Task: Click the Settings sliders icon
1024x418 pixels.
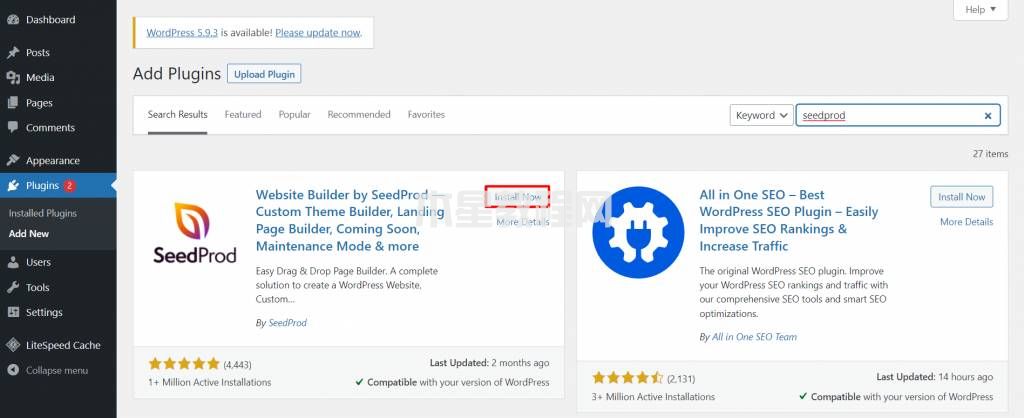Action: click(13, 312)
